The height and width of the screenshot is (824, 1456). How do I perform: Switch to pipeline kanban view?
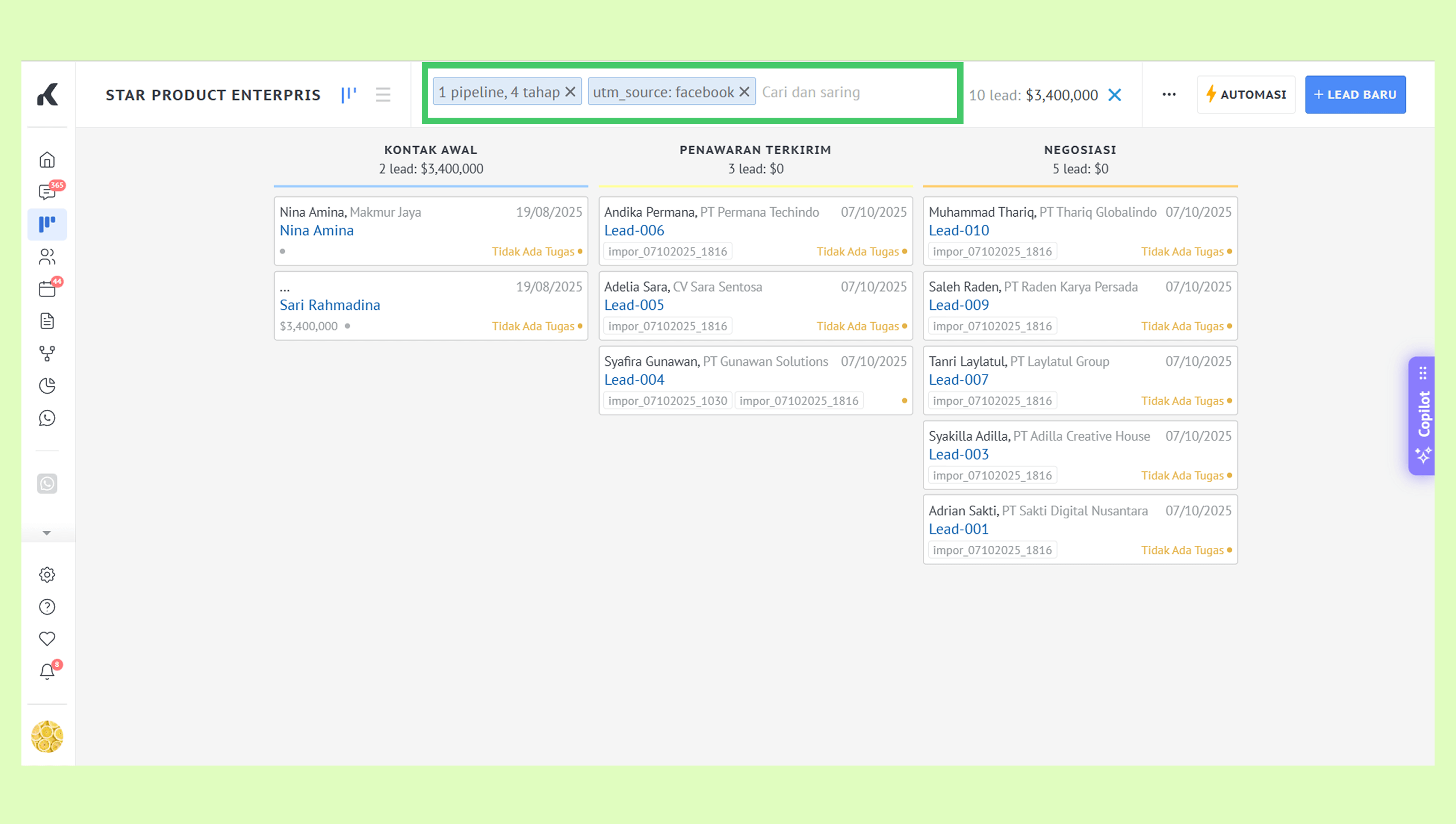348,95
